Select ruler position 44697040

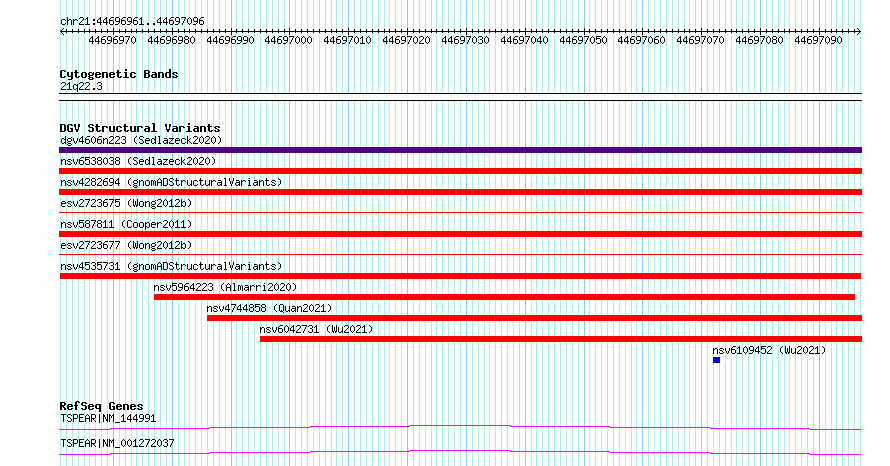pos(524,40)
